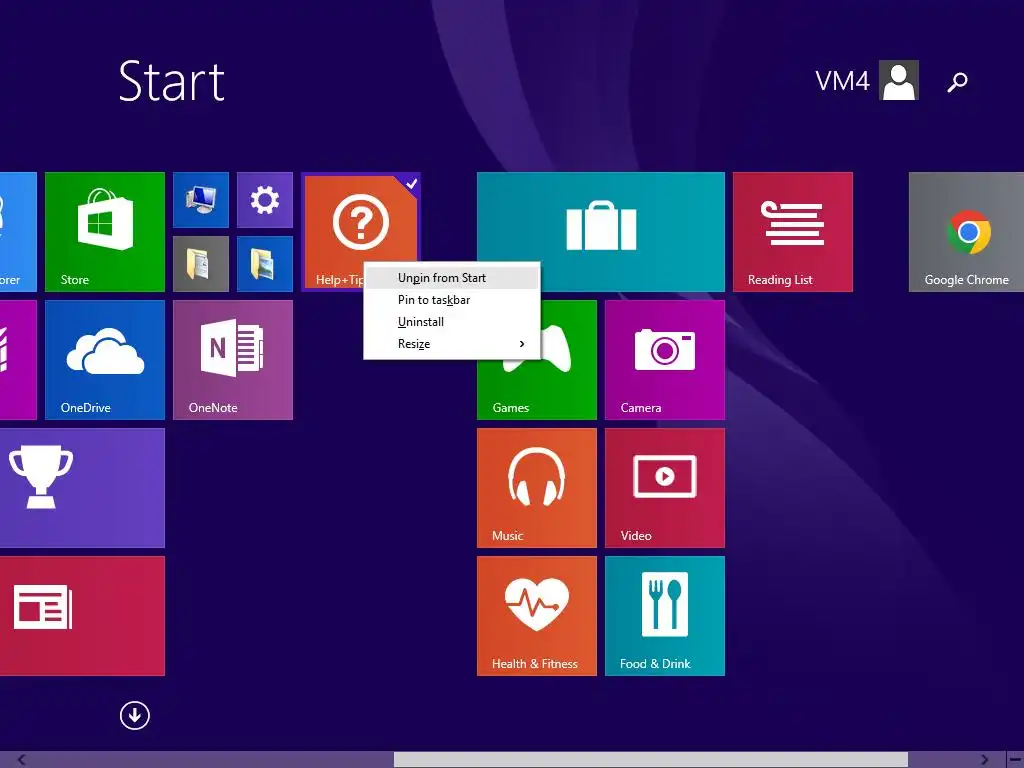Open the OneNote tile
The image size is (1024, 768).
(232, 360)
